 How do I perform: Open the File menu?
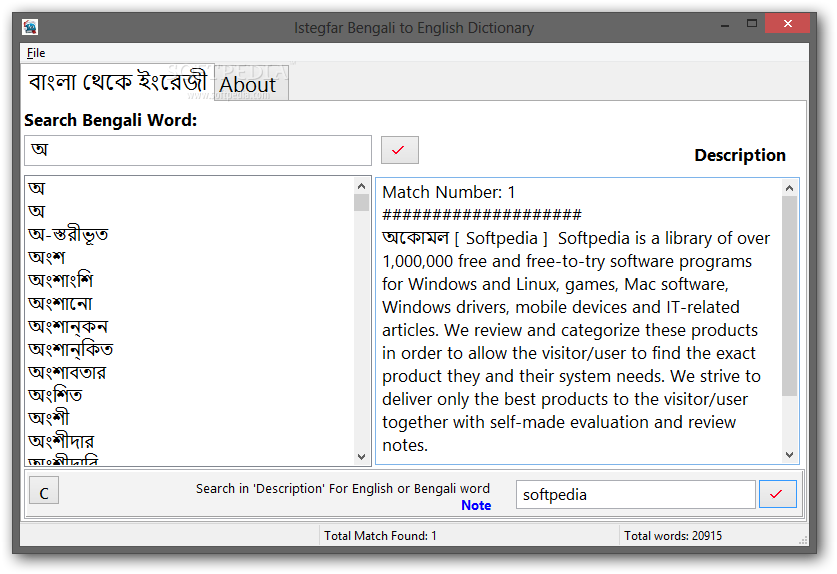point(36,53)
